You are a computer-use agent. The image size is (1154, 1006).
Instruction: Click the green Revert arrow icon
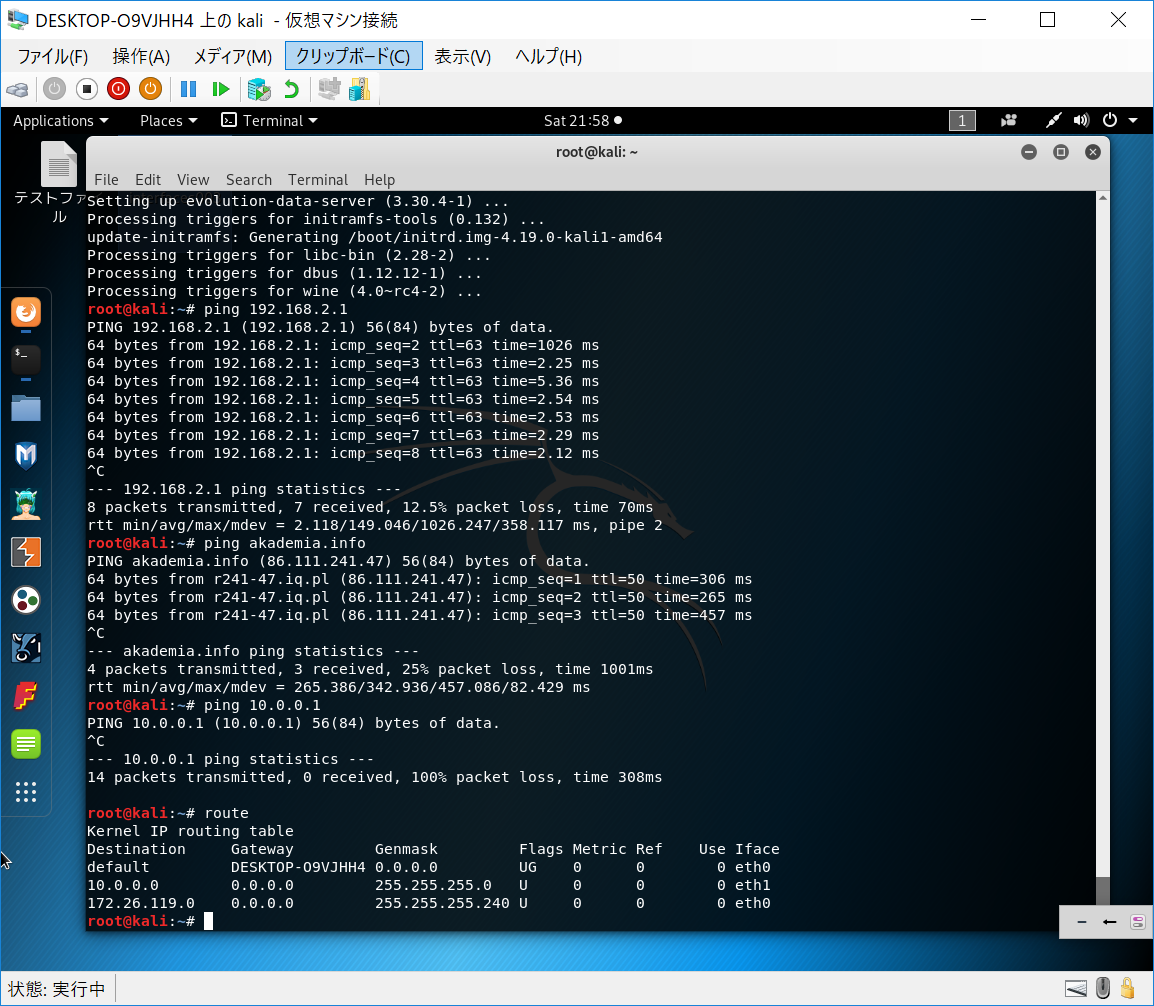291,89
